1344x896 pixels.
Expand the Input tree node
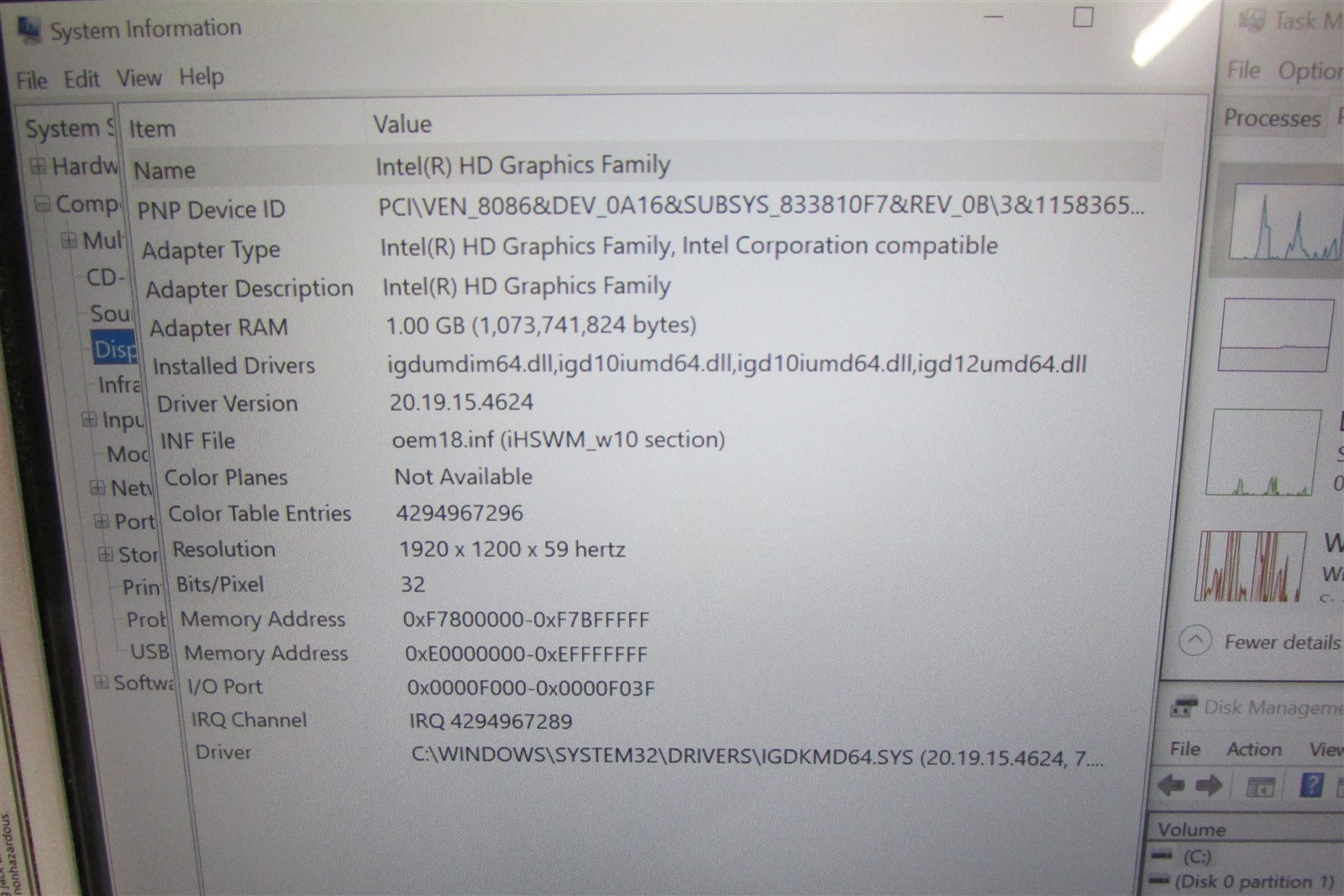[x=89, y=419]
